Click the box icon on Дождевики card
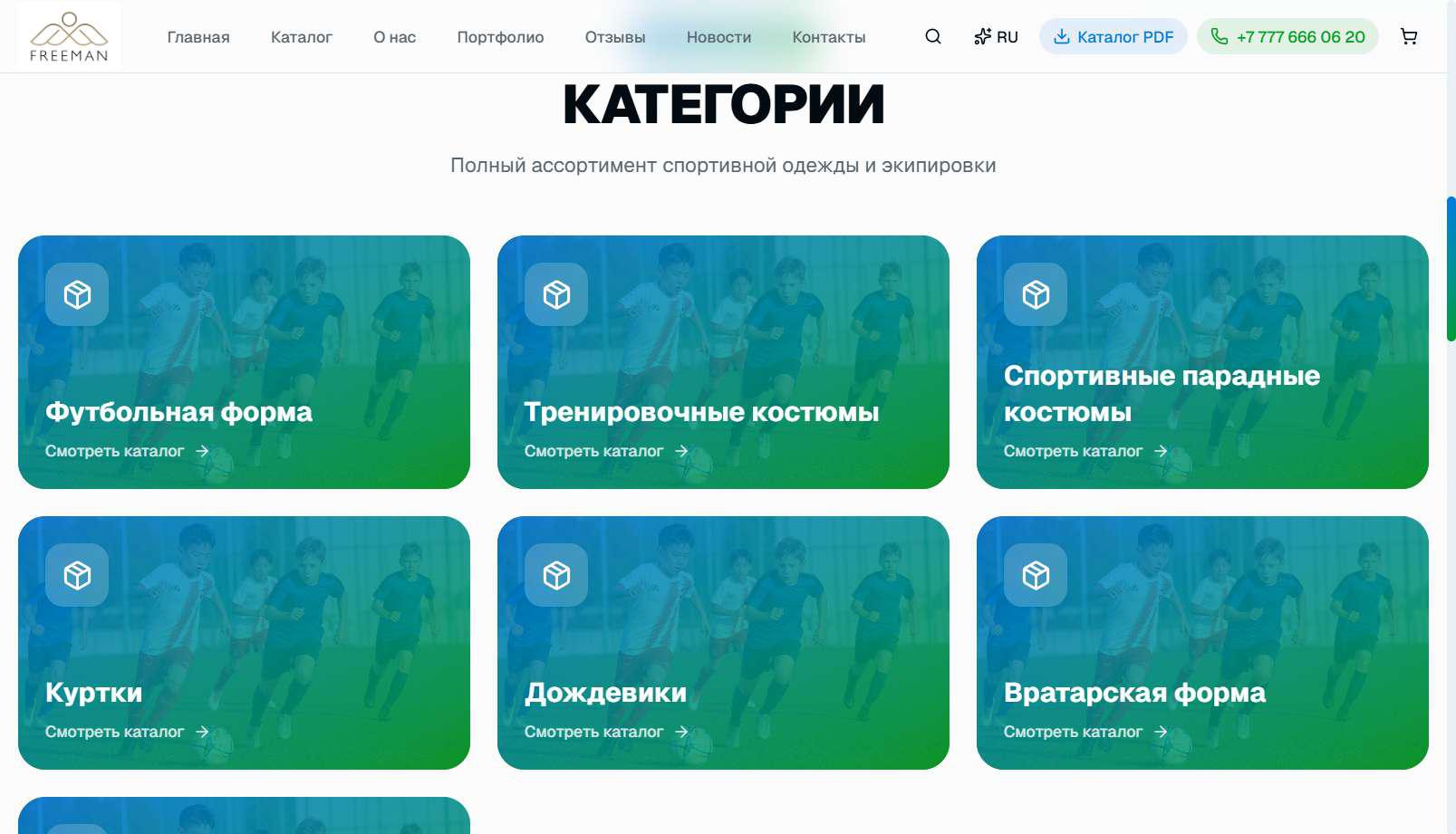 pos(556,575)
